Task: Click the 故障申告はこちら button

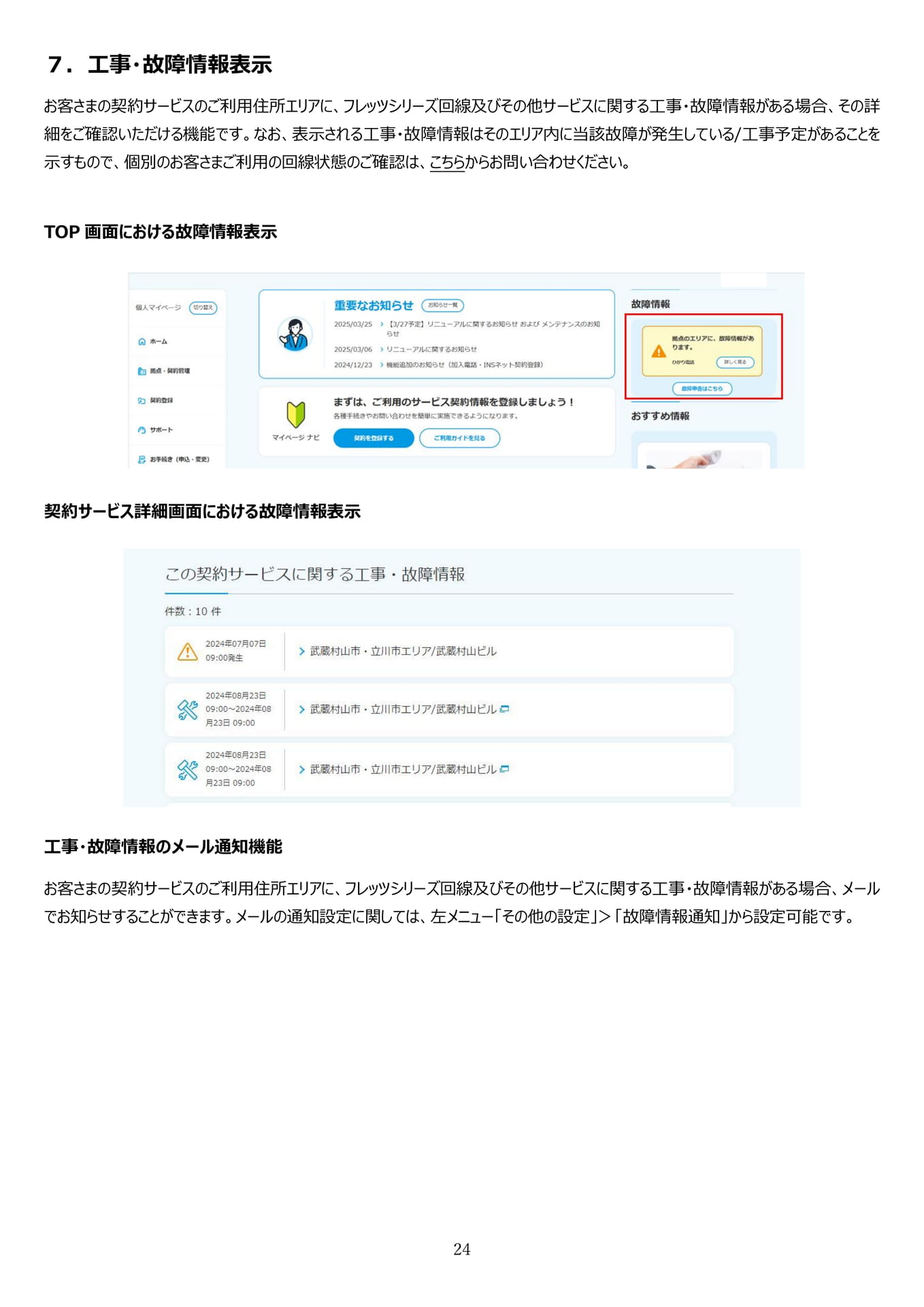Action: 702,389
